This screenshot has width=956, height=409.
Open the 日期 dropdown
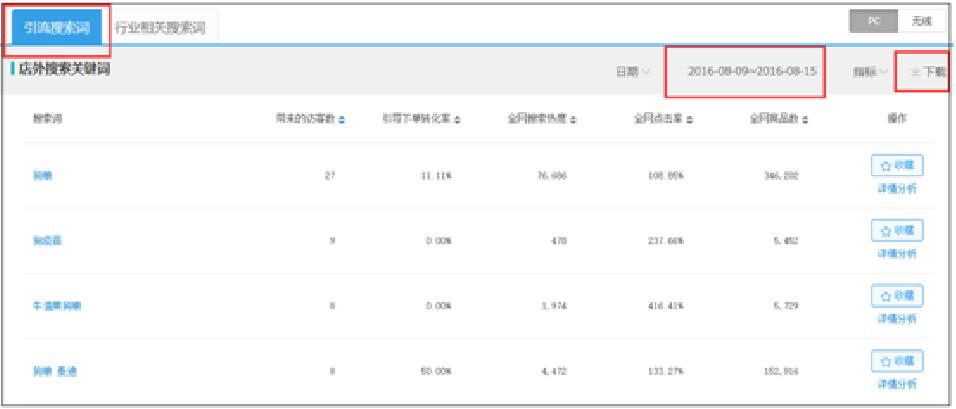pyautogui.click(x=632, y=71)
